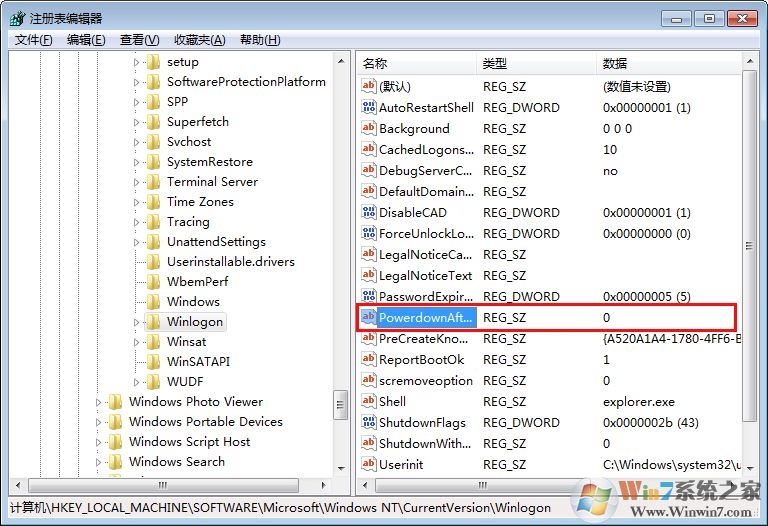Click the folder icon of WbemPerf key

coord(153,282)
